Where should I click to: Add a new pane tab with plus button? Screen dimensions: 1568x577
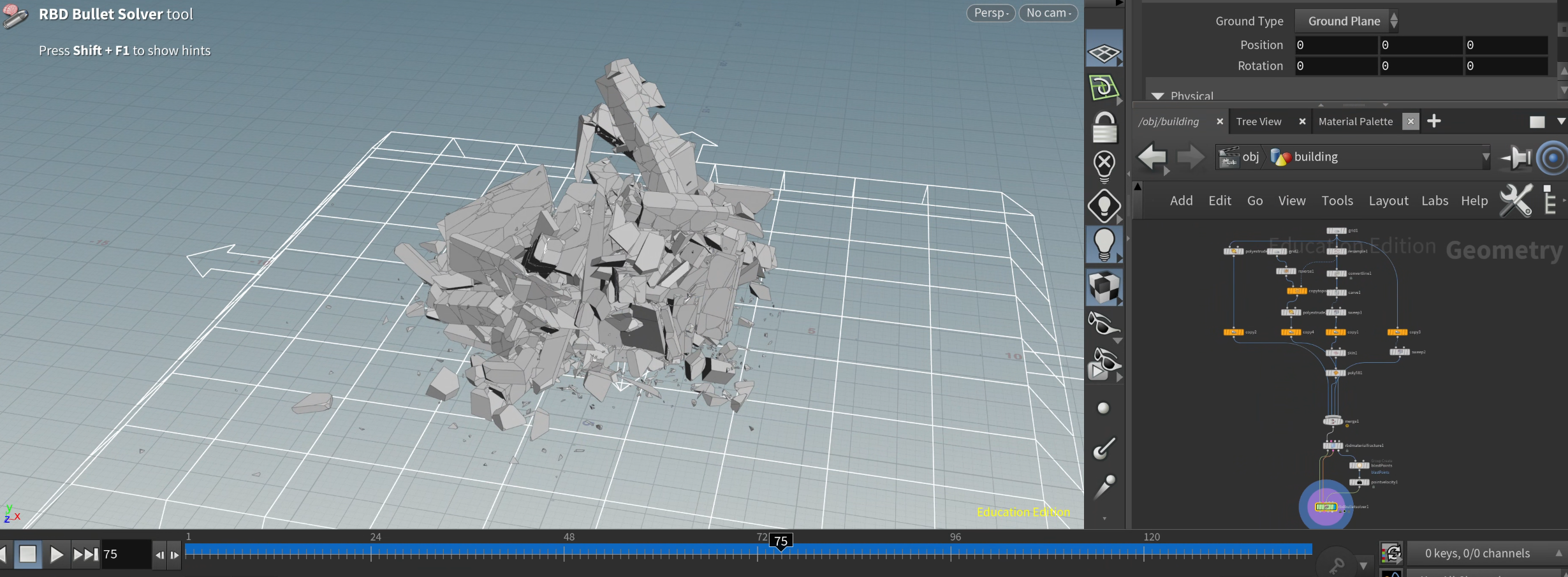click(x=1434, y=121)
